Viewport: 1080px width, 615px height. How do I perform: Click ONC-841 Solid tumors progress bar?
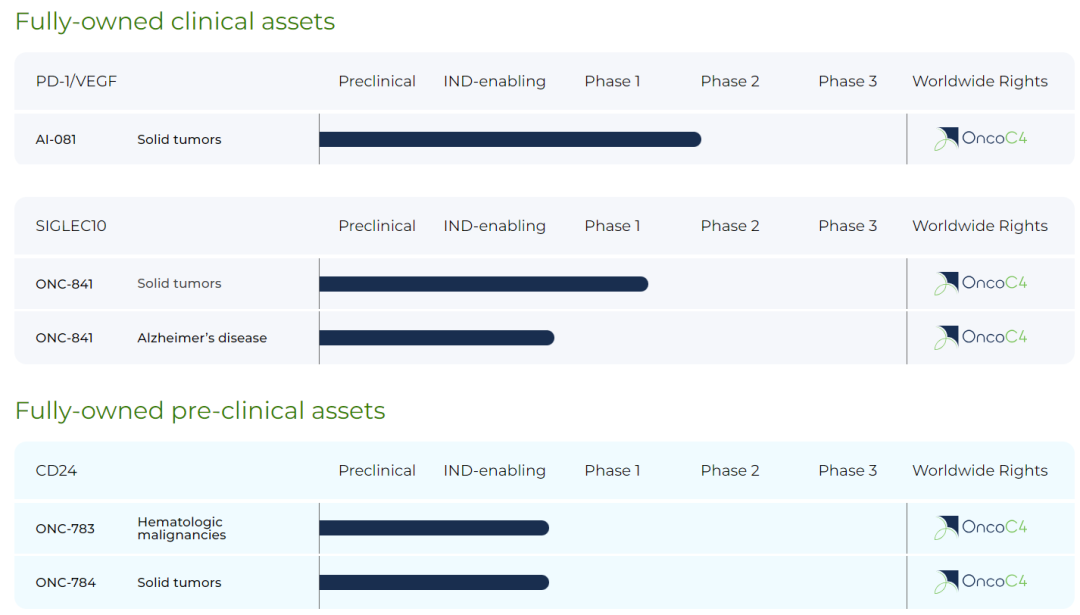coord(483,284)
